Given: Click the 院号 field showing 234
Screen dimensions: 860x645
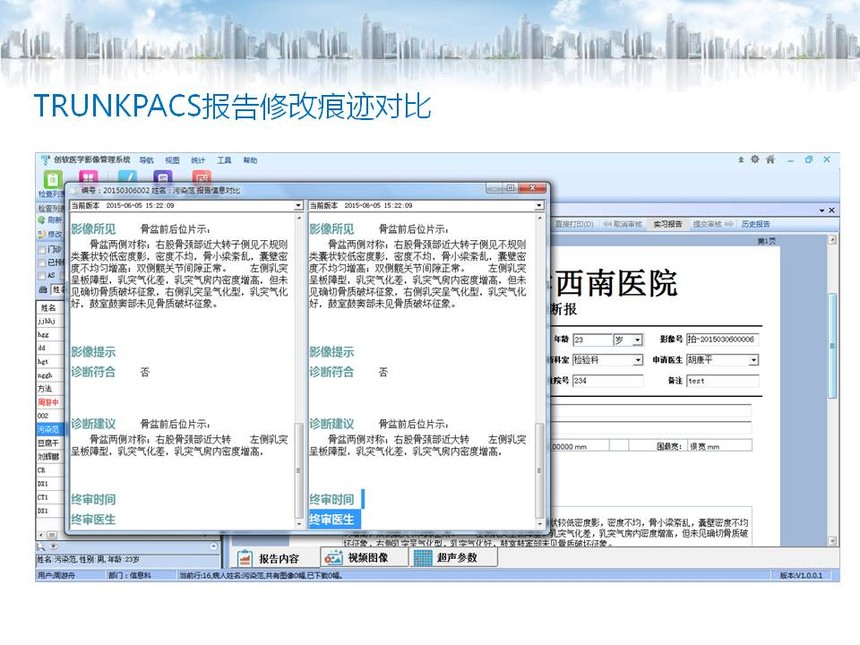Looking at the screenshot, I should 608,381.
